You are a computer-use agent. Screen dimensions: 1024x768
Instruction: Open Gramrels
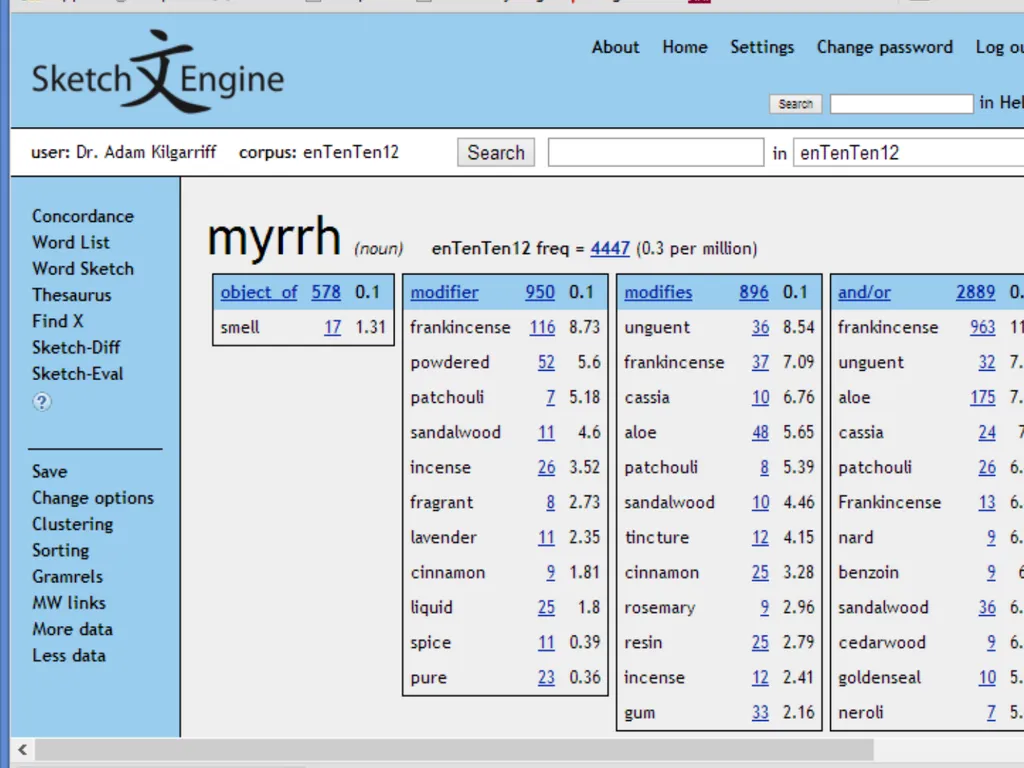(67, 577)
